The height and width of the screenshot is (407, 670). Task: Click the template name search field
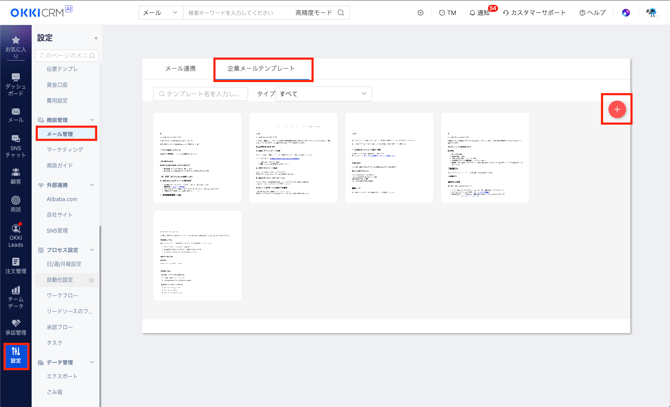tap(201, 94)
